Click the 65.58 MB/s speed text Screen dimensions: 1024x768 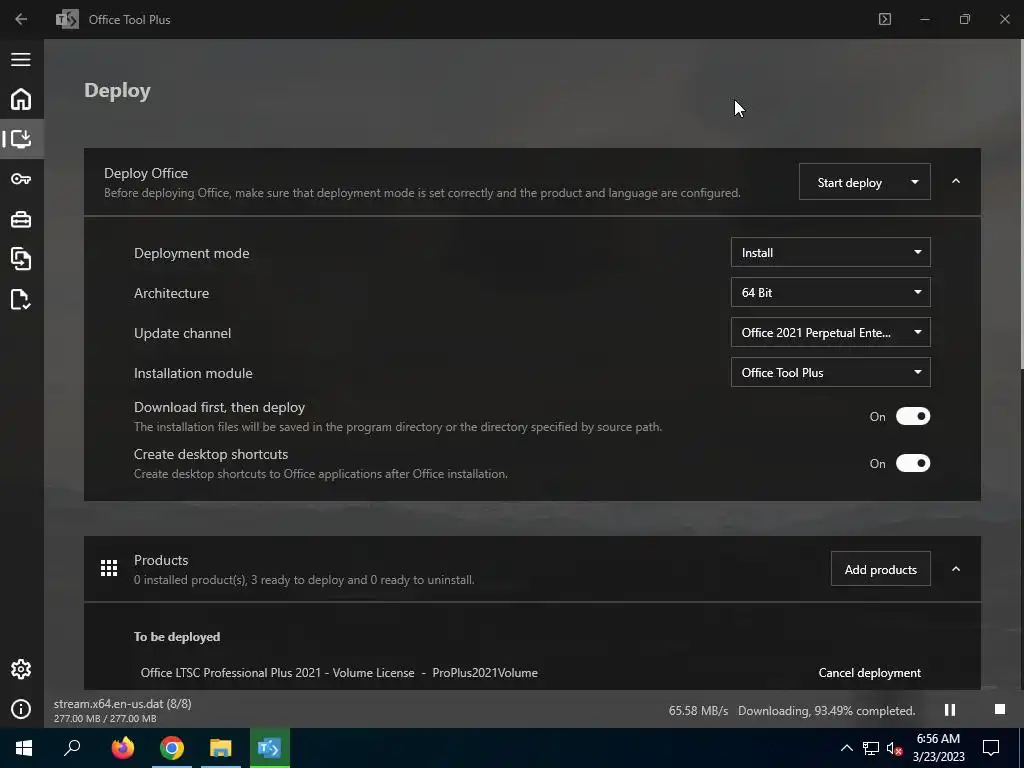click(698, 711)
